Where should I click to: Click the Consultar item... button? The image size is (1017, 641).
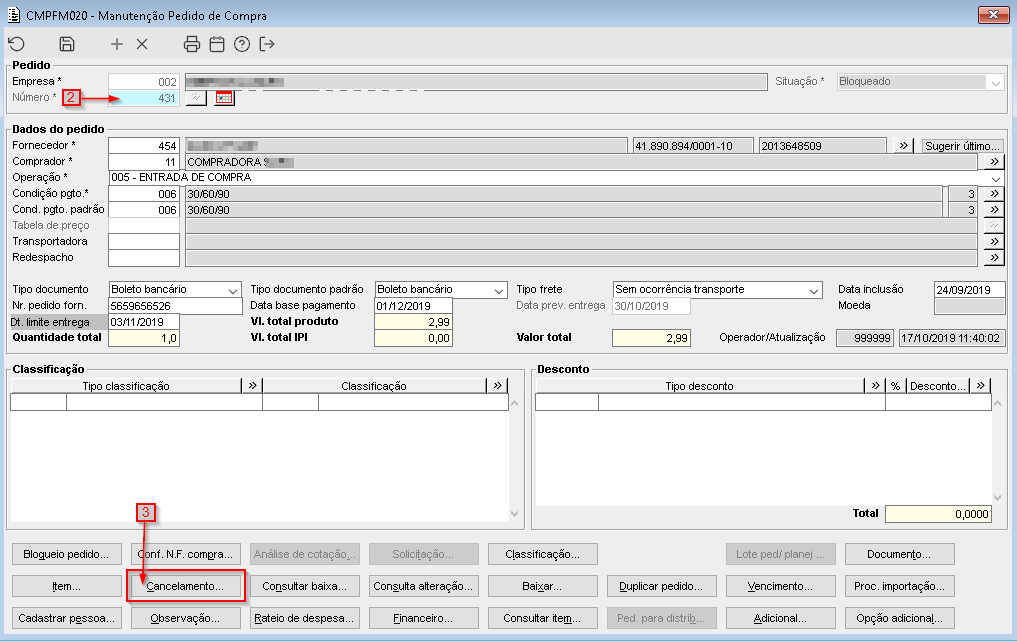pos(542,618)
